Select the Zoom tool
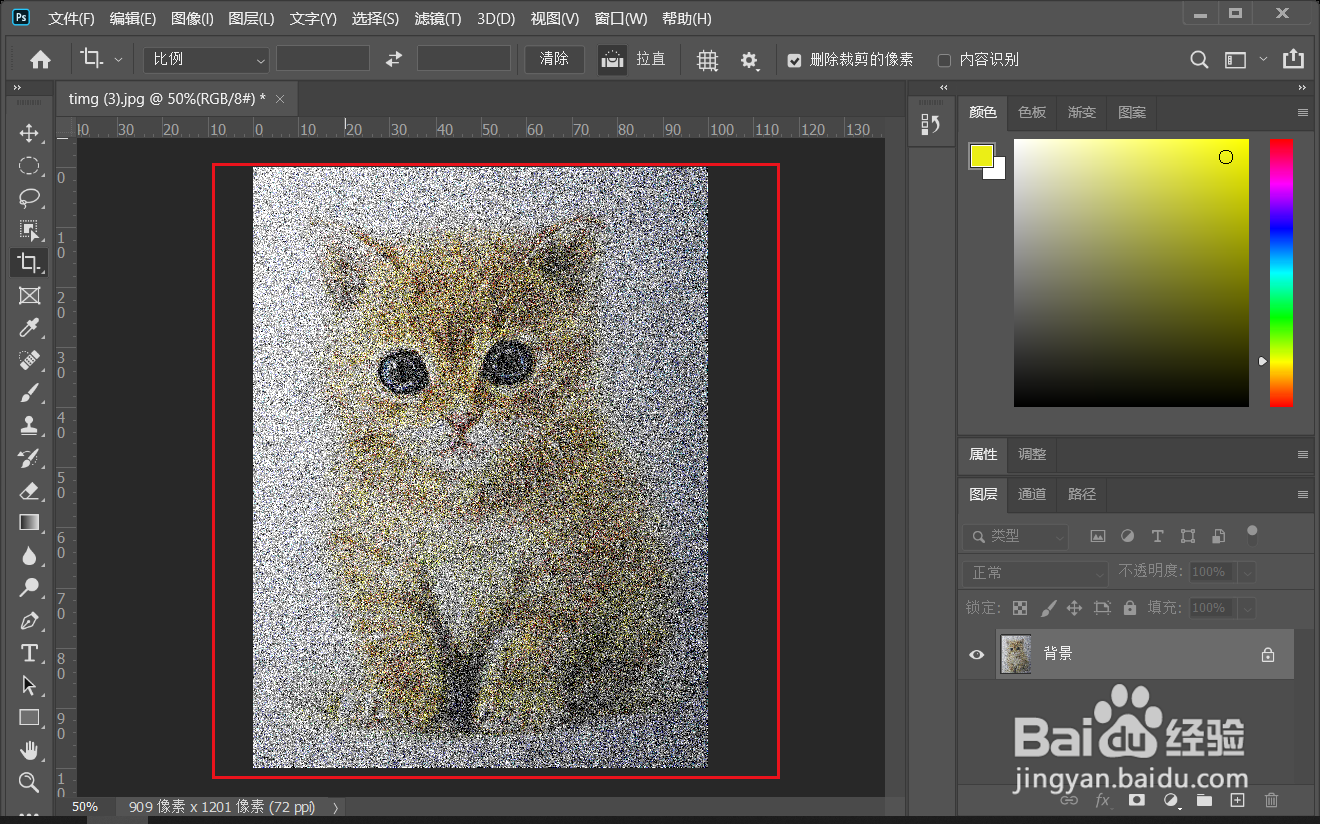Viewport: 1320px width, 824px height. pos(29,782)
